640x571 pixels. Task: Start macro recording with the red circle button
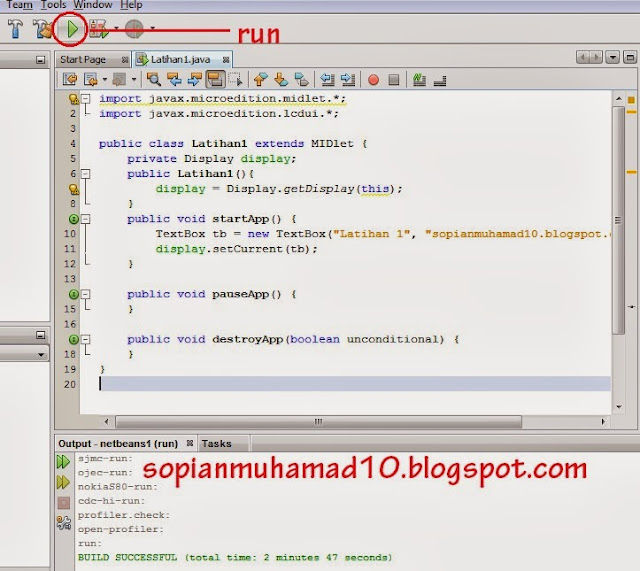click(373, 79)
